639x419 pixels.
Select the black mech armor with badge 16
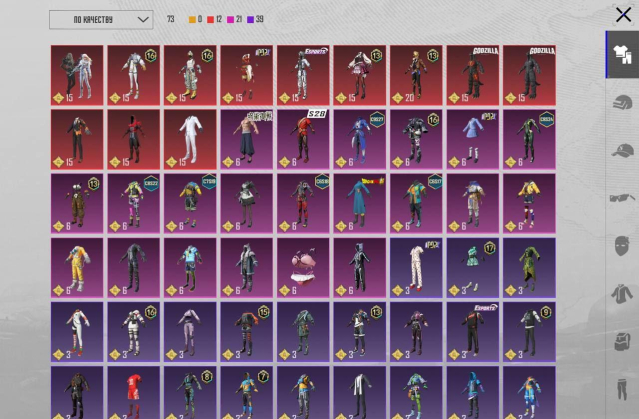pyautogui.click(x=416, y=139)
